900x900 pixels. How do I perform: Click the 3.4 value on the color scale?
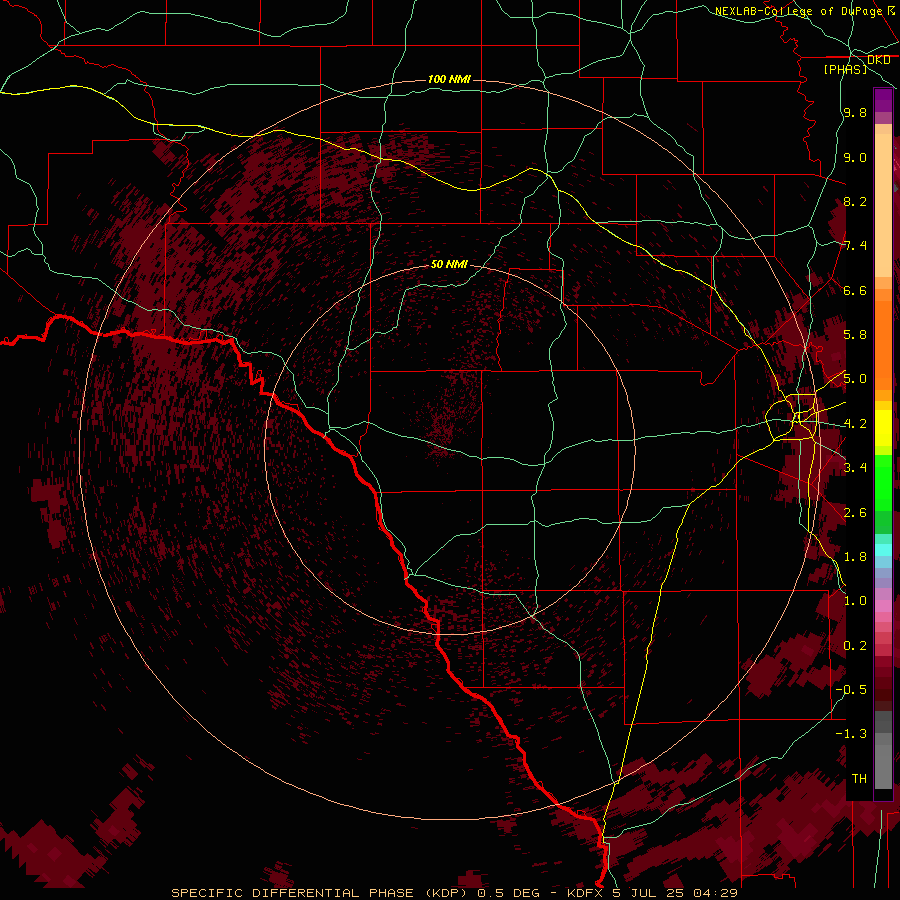(x=855, y=467)
